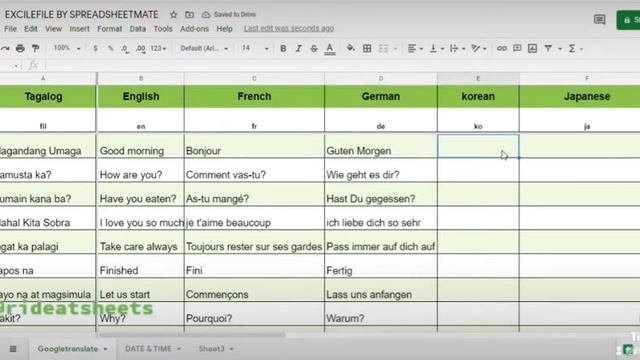Select column C header
Screen dimensions: 640x360
tap(254, 78)
